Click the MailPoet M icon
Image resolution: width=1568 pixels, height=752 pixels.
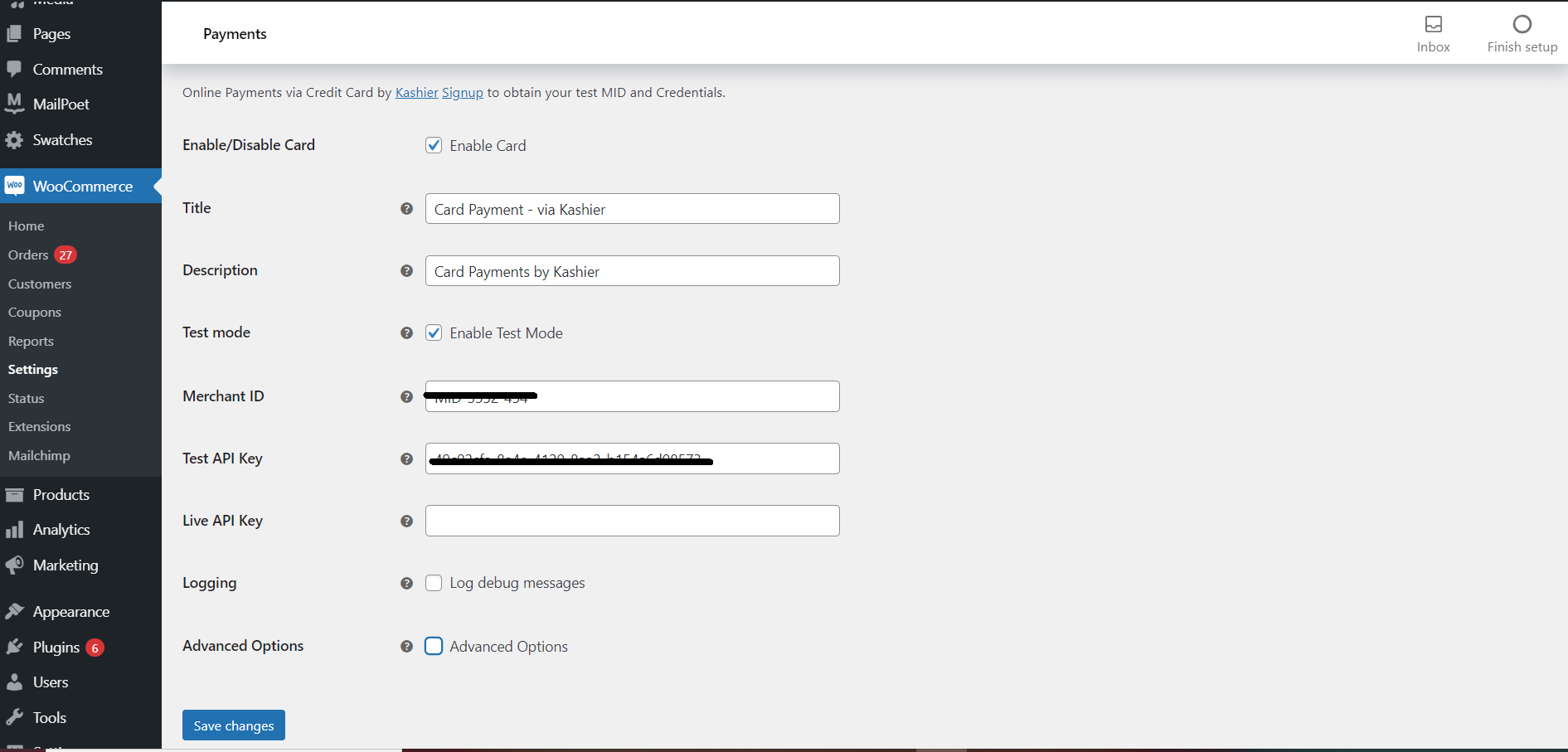pyautogui.click(x=14, y=104)
